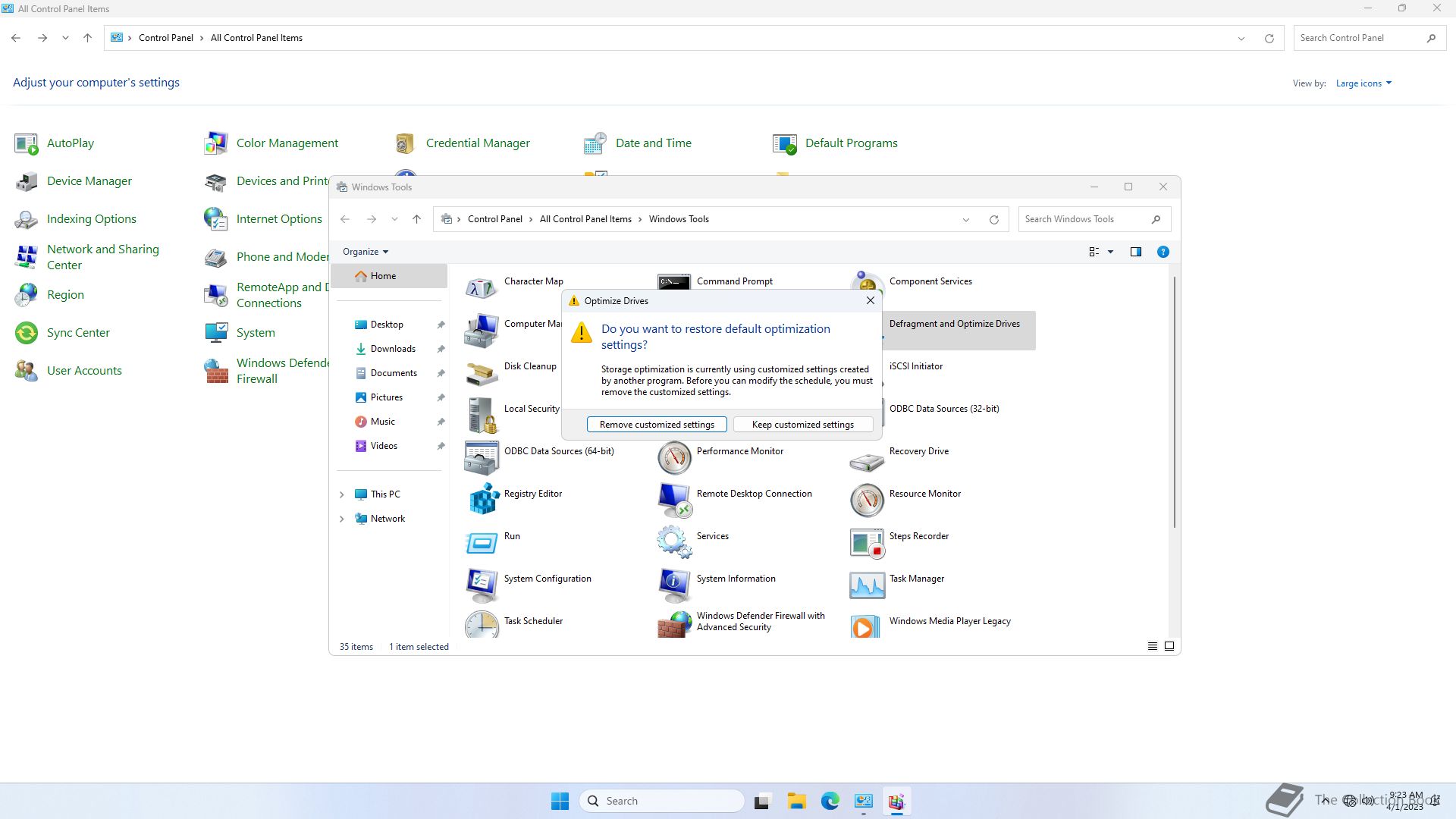Screen dimensions: 1456x819
Task: Click Keep customized settings button
Action: coord(803,425)
